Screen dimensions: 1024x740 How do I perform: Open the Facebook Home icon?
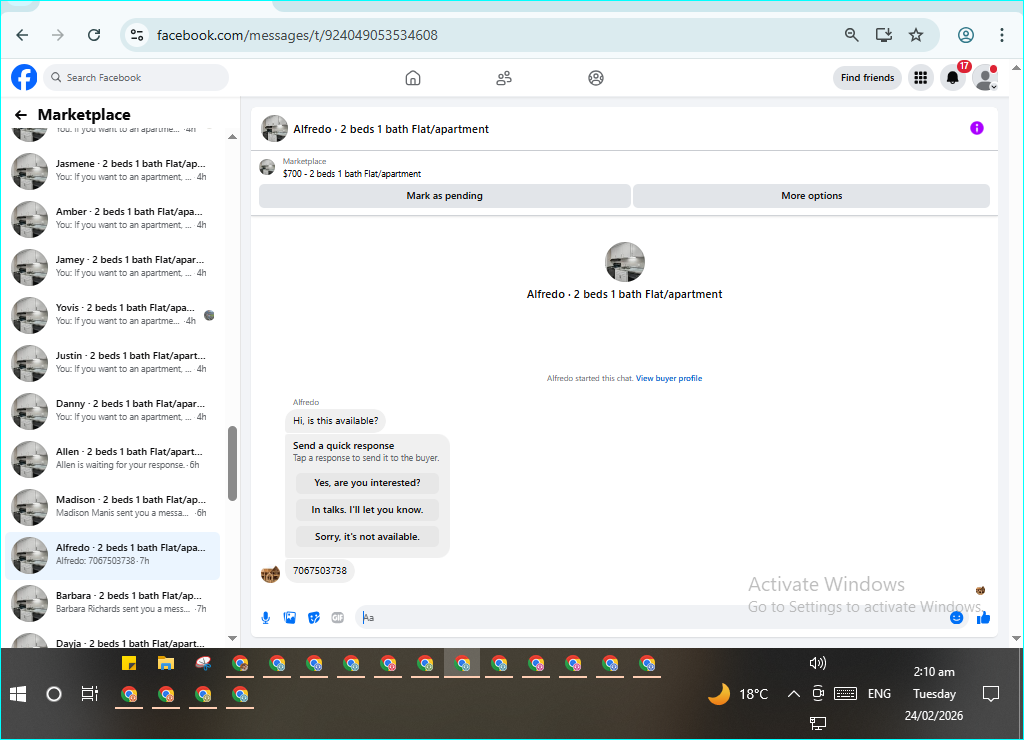point(413,78)
